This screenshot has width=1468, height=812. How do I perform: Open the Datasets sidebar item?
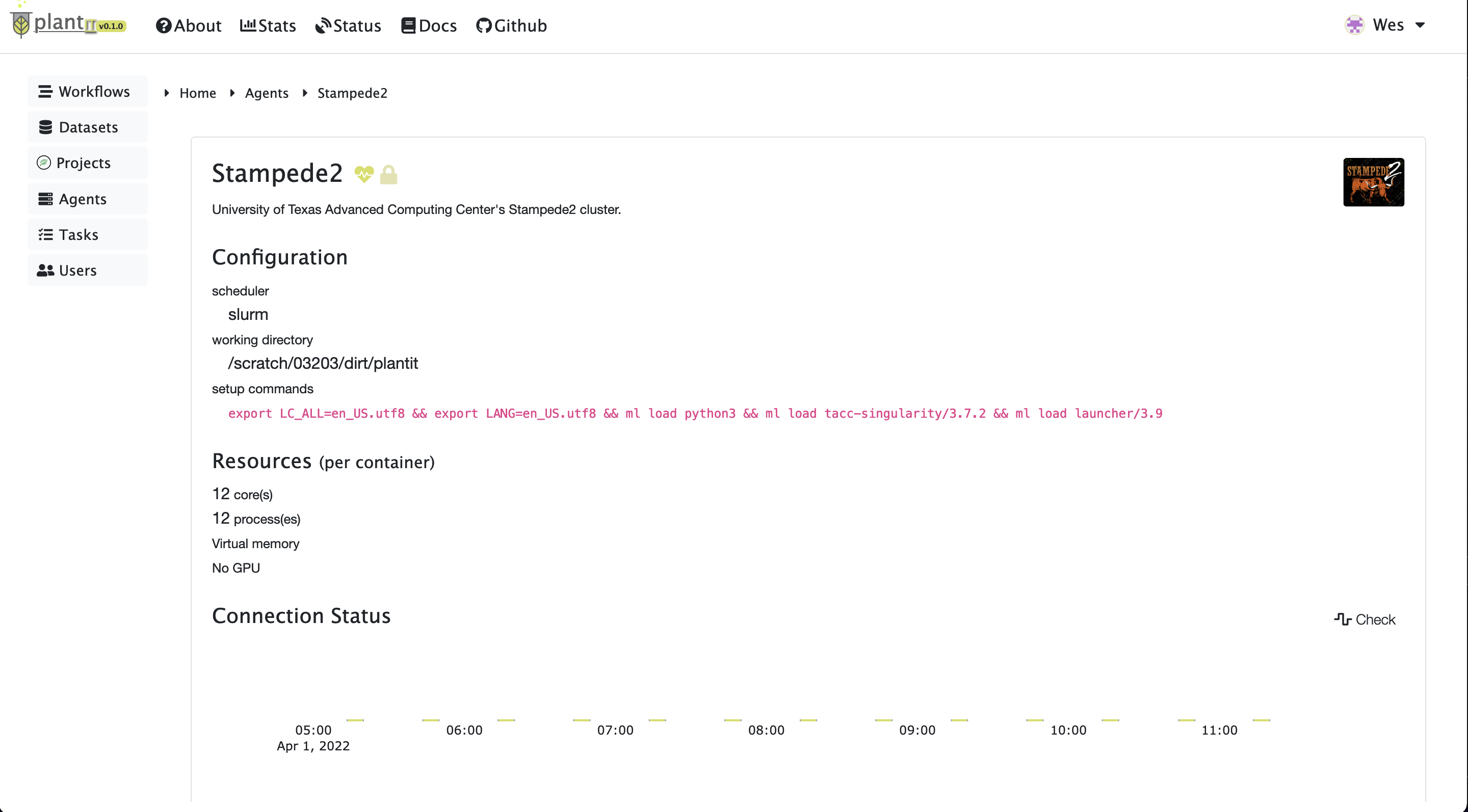point(87,127)
